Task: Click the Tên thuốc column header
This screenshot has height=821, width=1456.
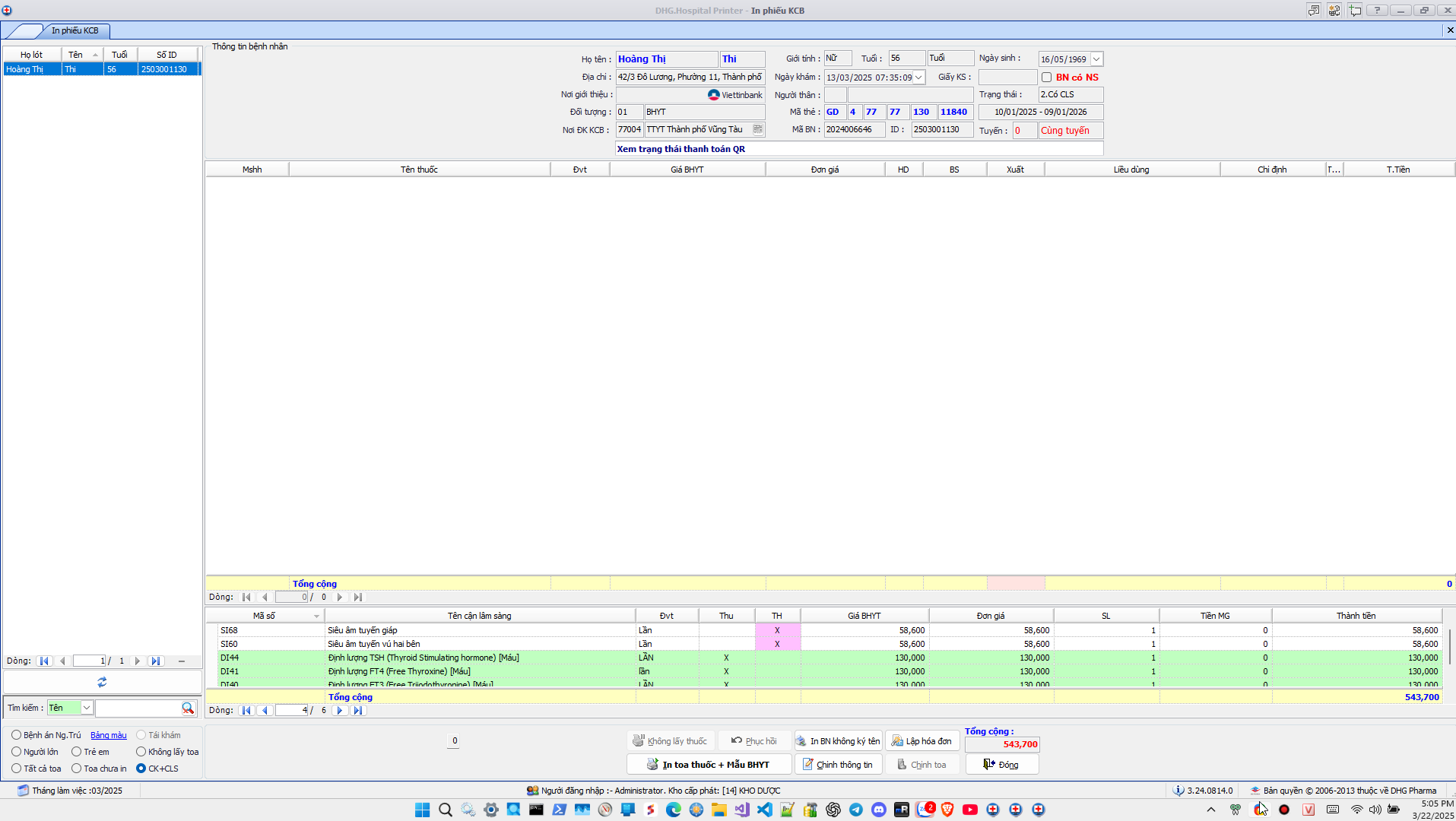Action: click(420, 170)
